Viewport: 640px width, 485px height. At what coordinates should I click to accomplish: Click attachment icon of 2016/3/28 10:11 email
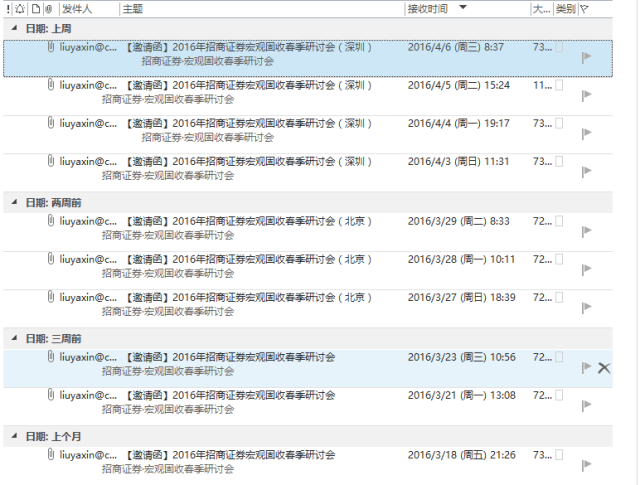tap(51, 259)
